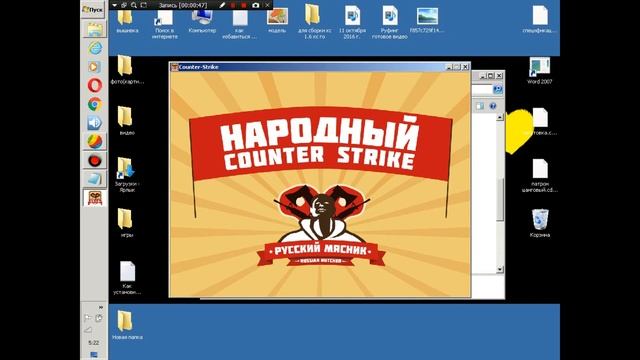Select the 11 октября 2016 media file
The image size is (640, 360).
pos(352,22)
